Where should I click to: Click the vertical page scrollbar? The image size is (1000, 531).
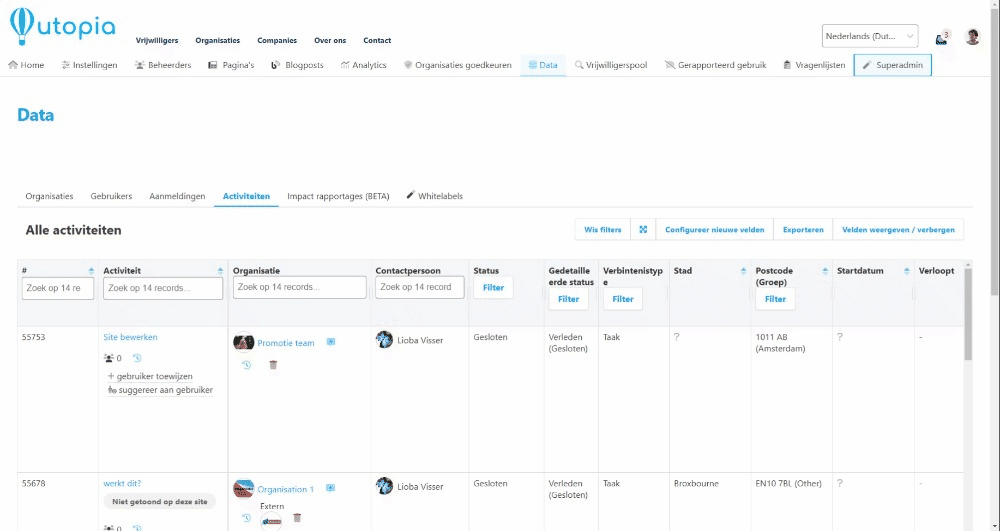[x=967, y=320]
